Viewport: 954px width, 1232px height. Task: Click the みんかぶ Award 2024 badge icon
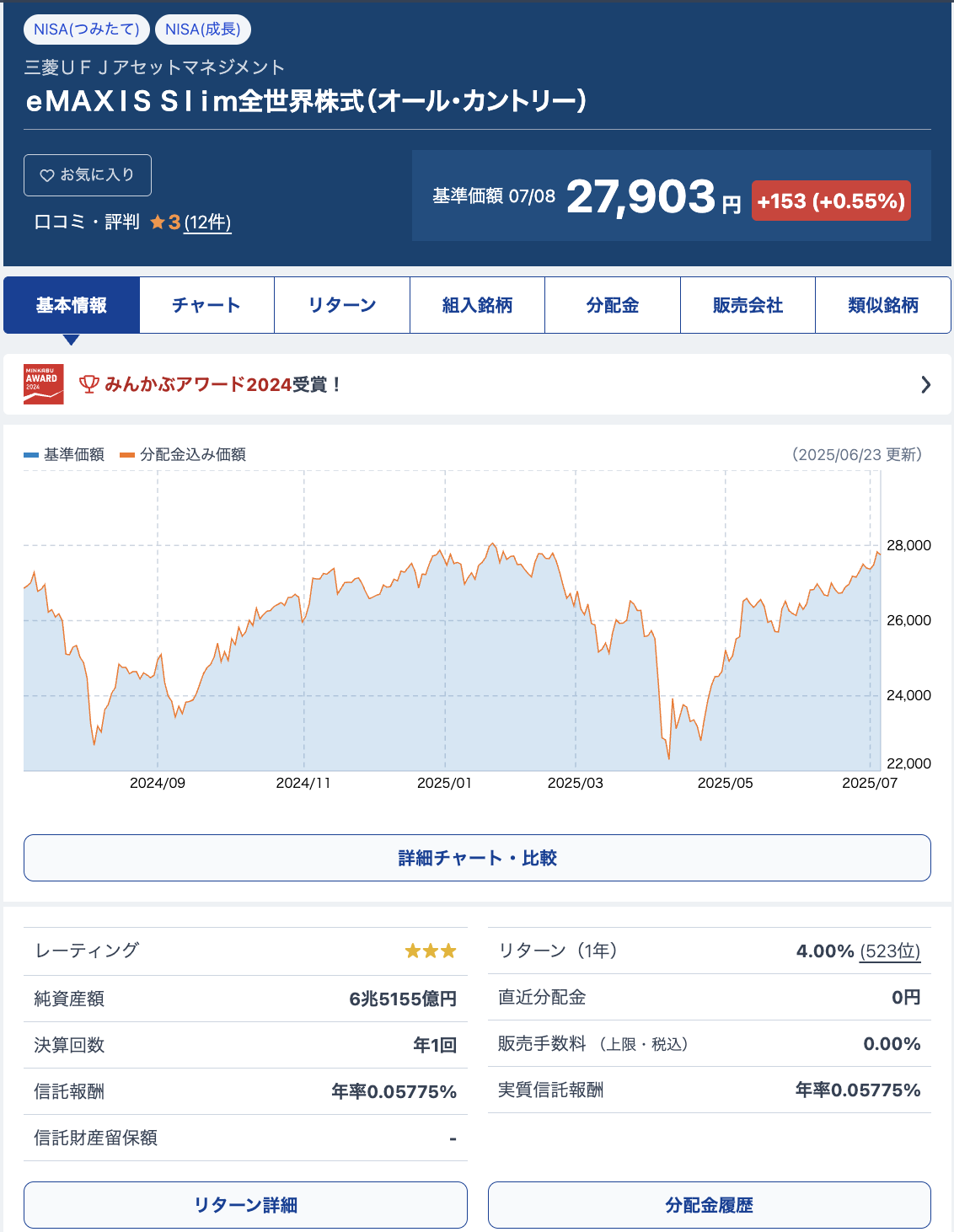tap(44, 384)
